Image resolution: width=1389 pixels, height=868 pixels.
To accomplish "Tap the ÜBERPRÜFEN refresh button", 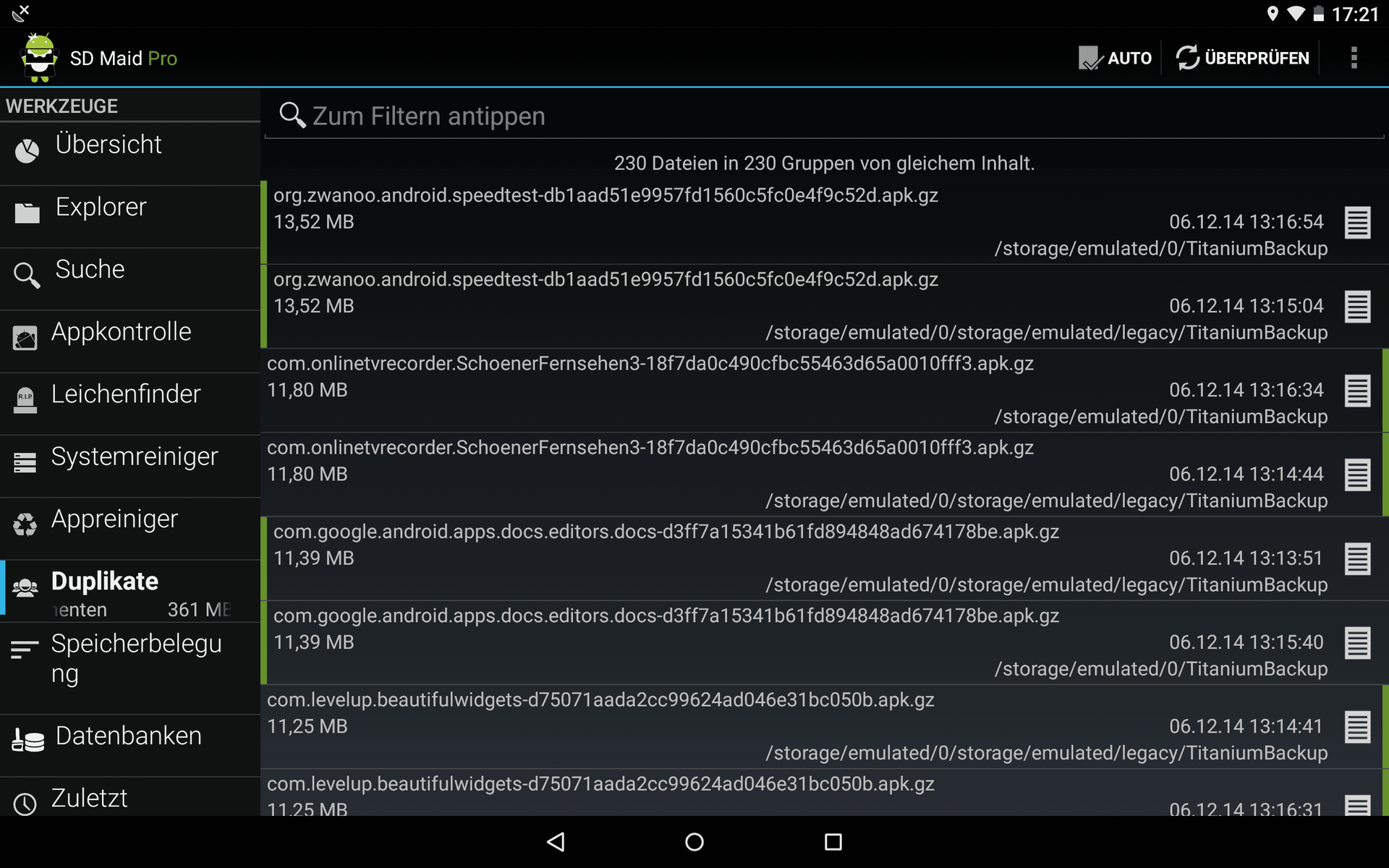I will pyautogui.click(x=1242, y=58).
